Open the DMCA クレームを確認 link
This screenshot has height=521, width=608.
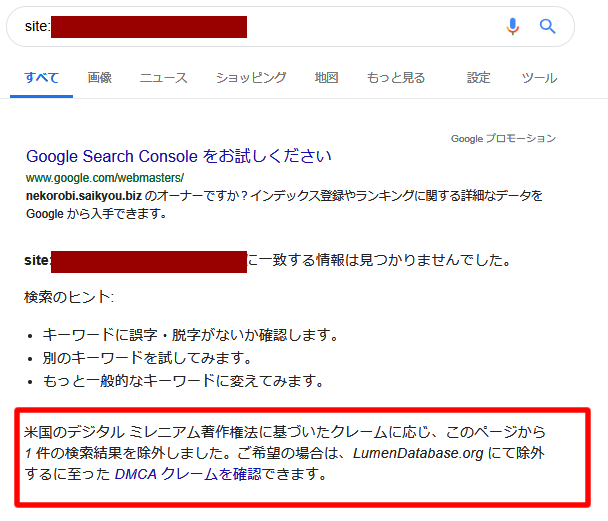pos(188,474)
